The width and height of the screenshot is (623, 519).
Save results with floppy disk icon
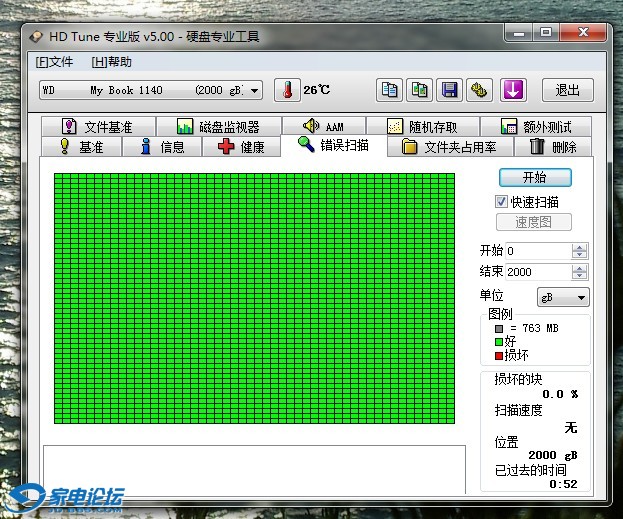[x=449, y=90]
